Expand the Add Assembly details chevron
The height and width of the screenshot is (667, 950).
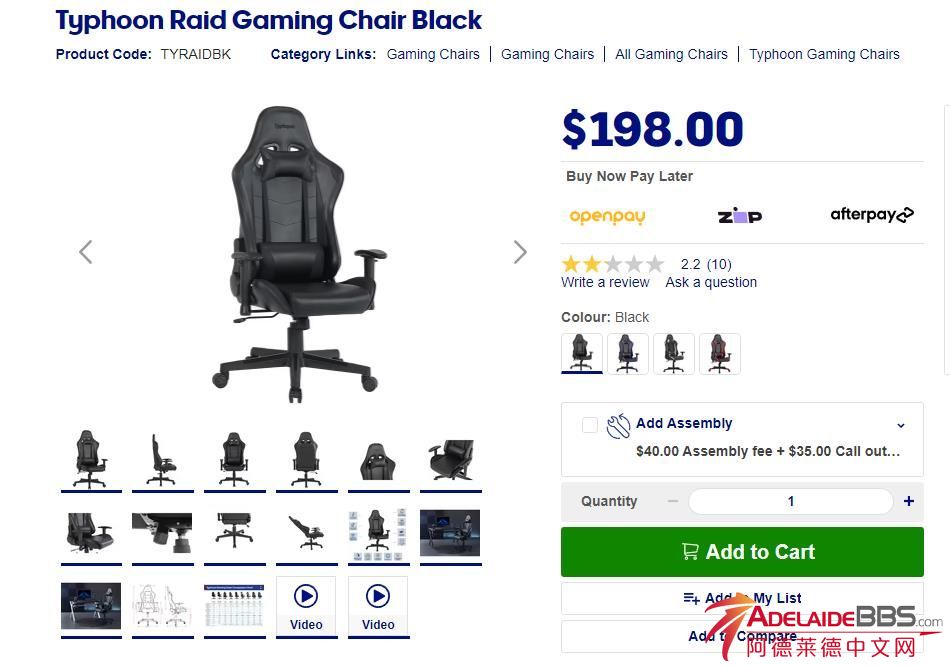[x=901, y=425]
